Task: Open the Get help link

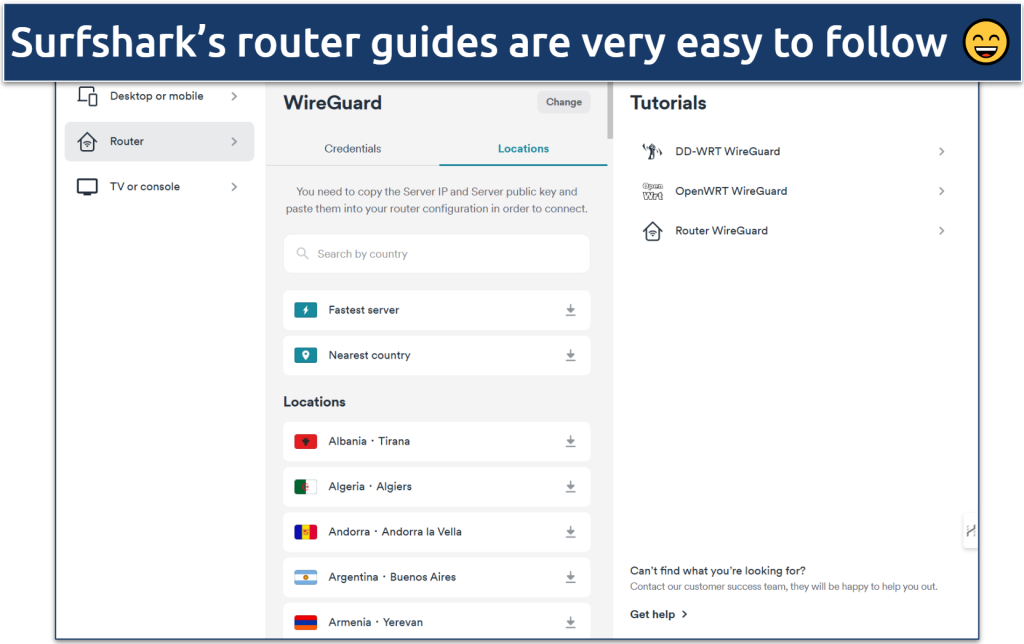Action: (658, 614)
